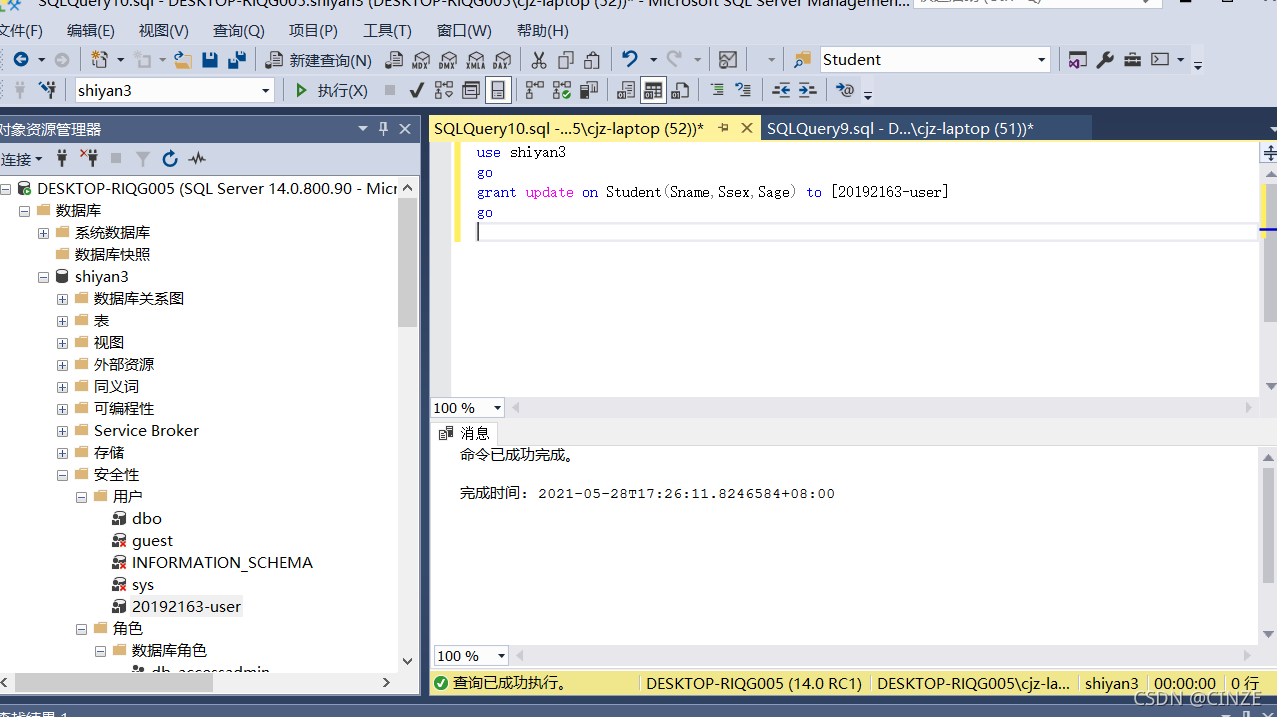Open the Activity Monitor icon
This screenshot has width=1277, height=717.
coord(728,60)
